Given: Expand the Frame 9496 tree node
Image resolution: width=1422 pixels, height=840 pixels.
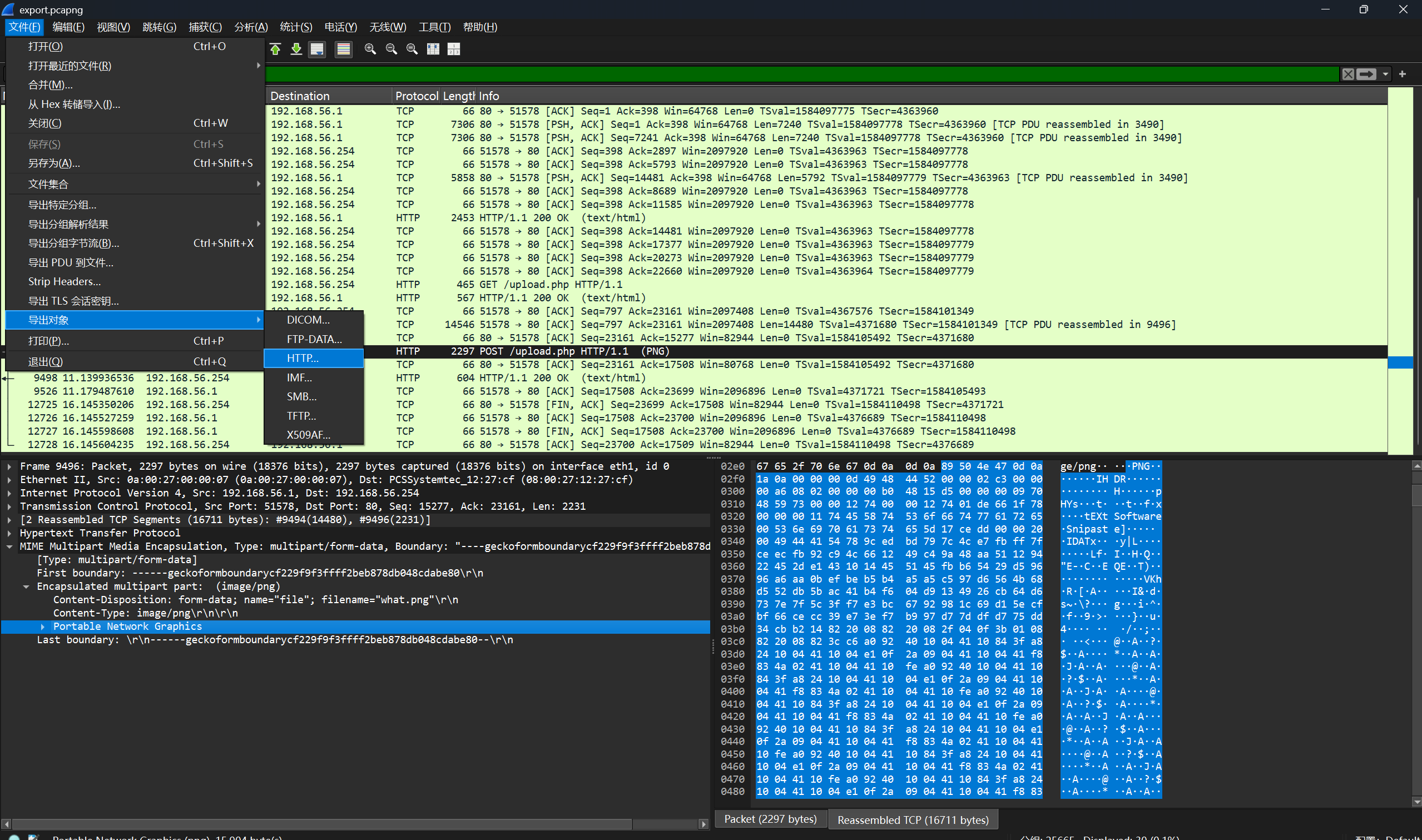Looking at the screenshot, I should [9, 466].
